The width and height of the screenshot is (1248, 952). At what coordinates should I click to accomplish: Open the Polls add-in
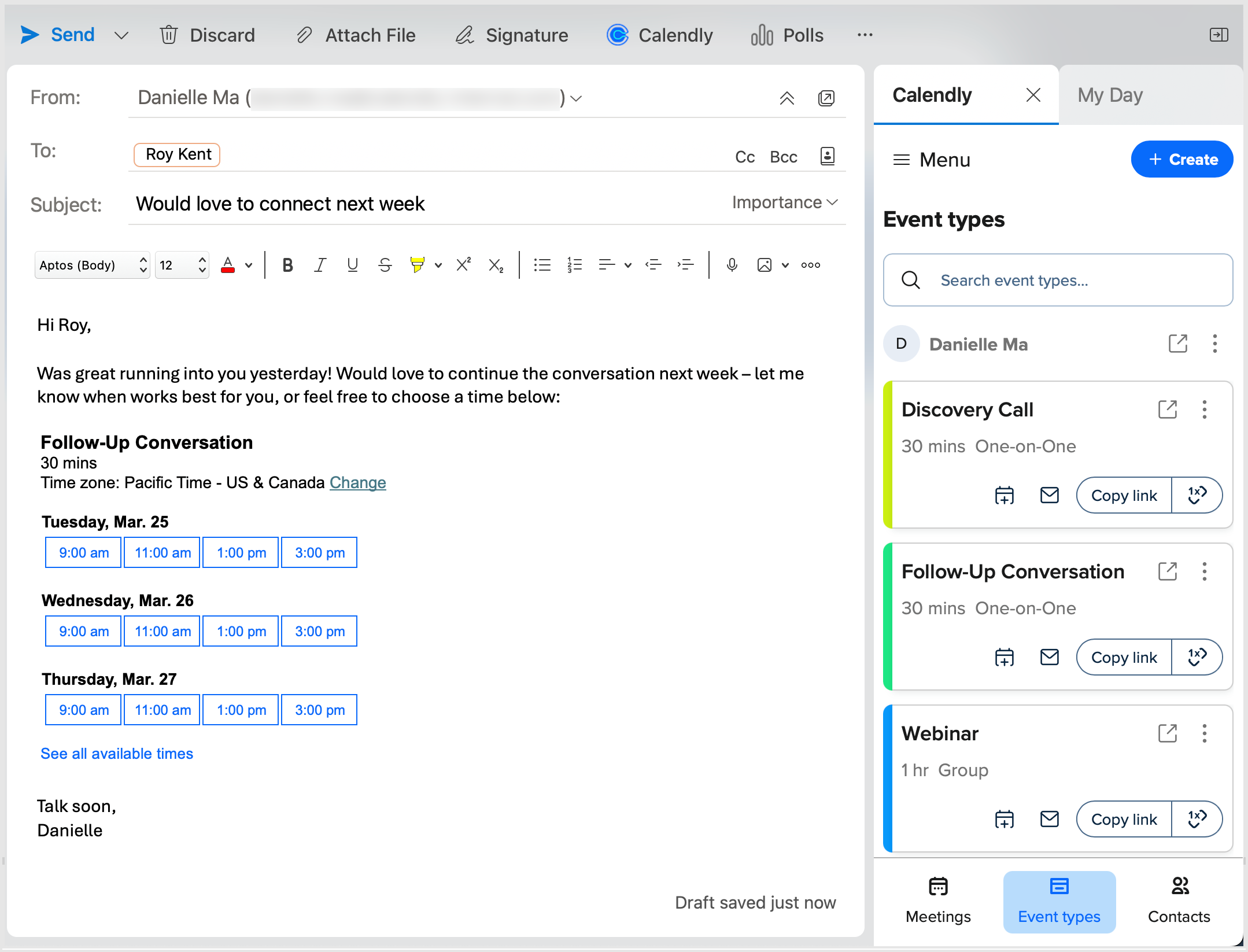click(x=787, y=35)
